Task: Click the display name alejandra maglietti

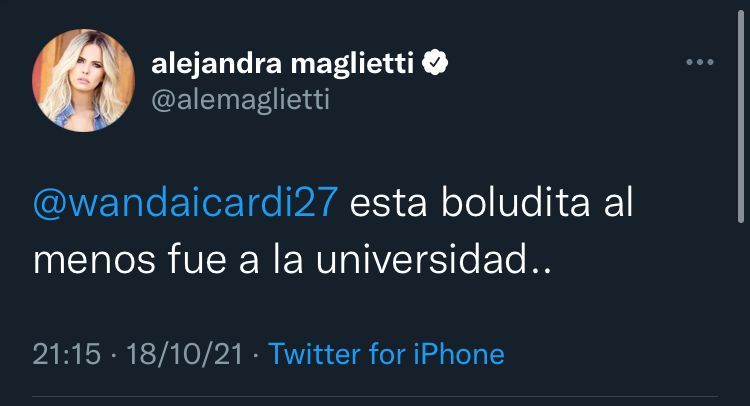Action: pos(285,65)
